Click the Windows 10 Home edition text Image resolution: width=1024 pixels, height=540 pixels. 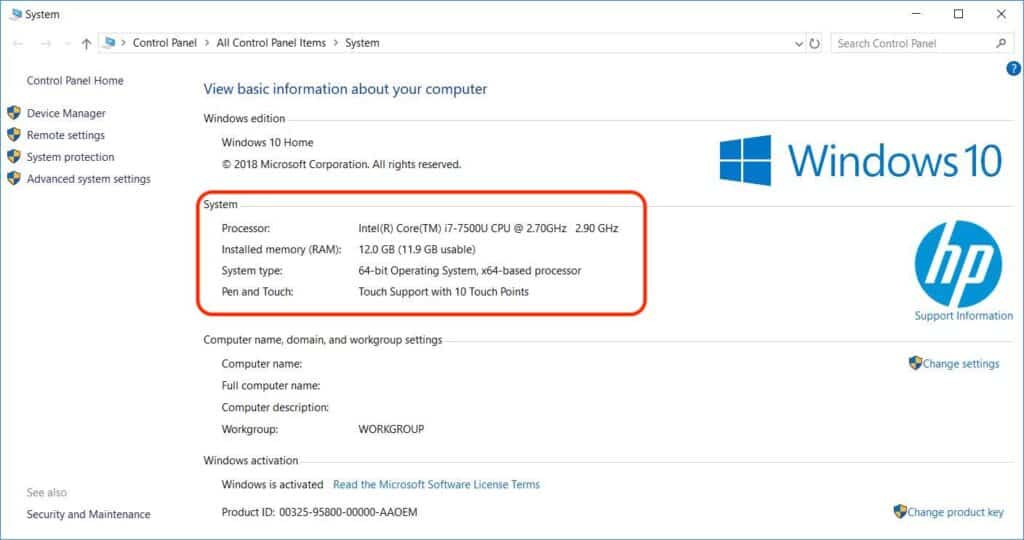267,142
